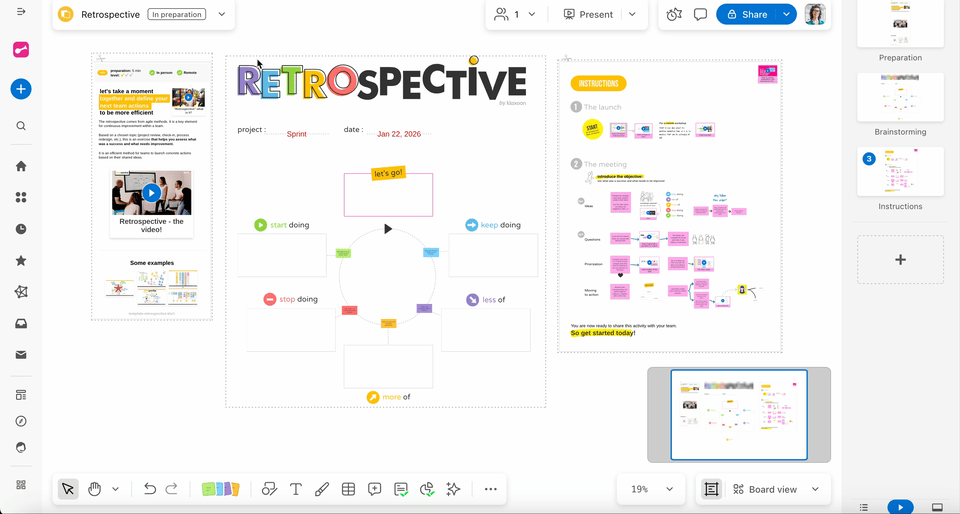This screenshot has height=514, width=960.
Task: Select the shapes tool
Action: (269, 489)
